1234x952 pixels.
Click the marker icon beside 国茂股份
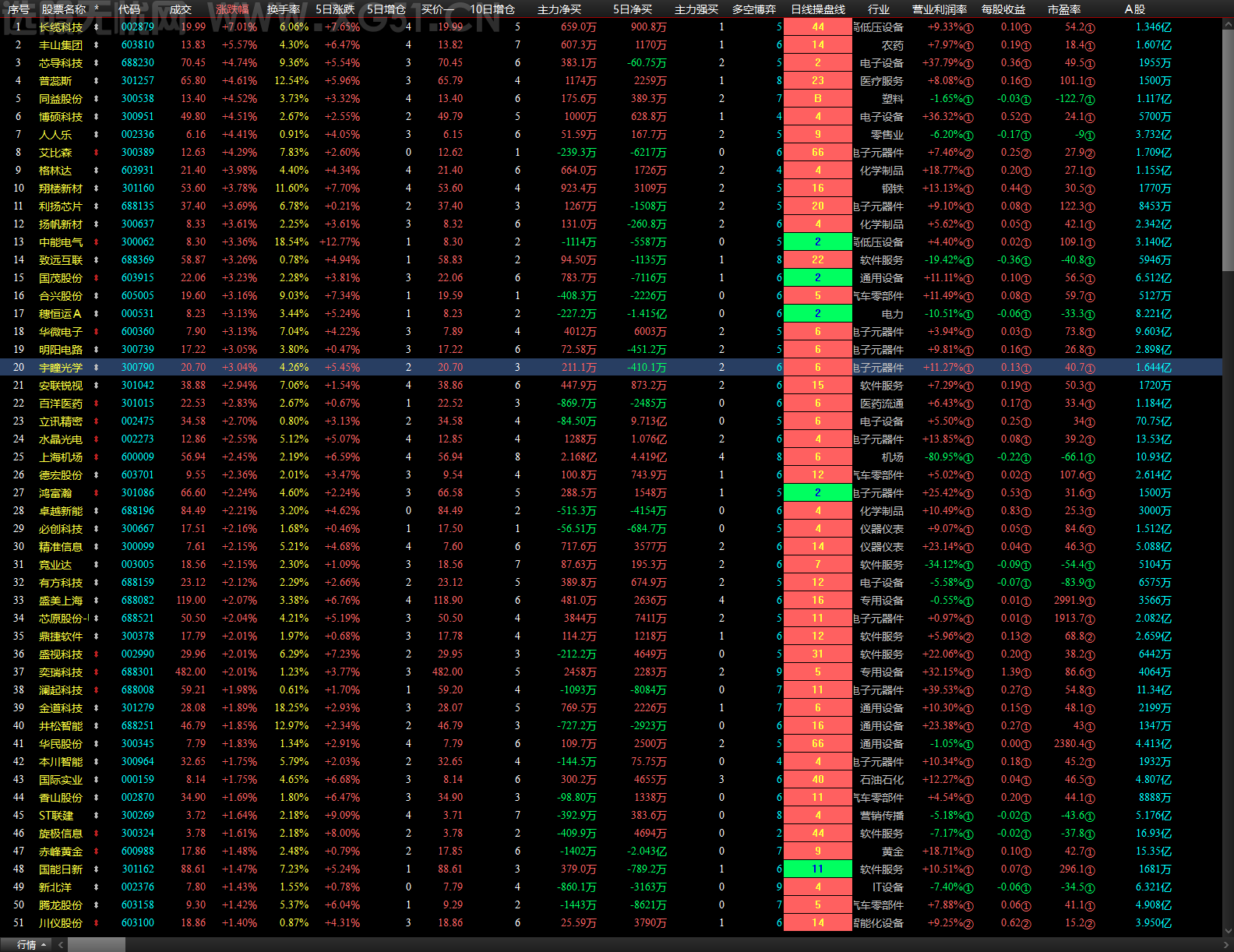tap(97, 278)
